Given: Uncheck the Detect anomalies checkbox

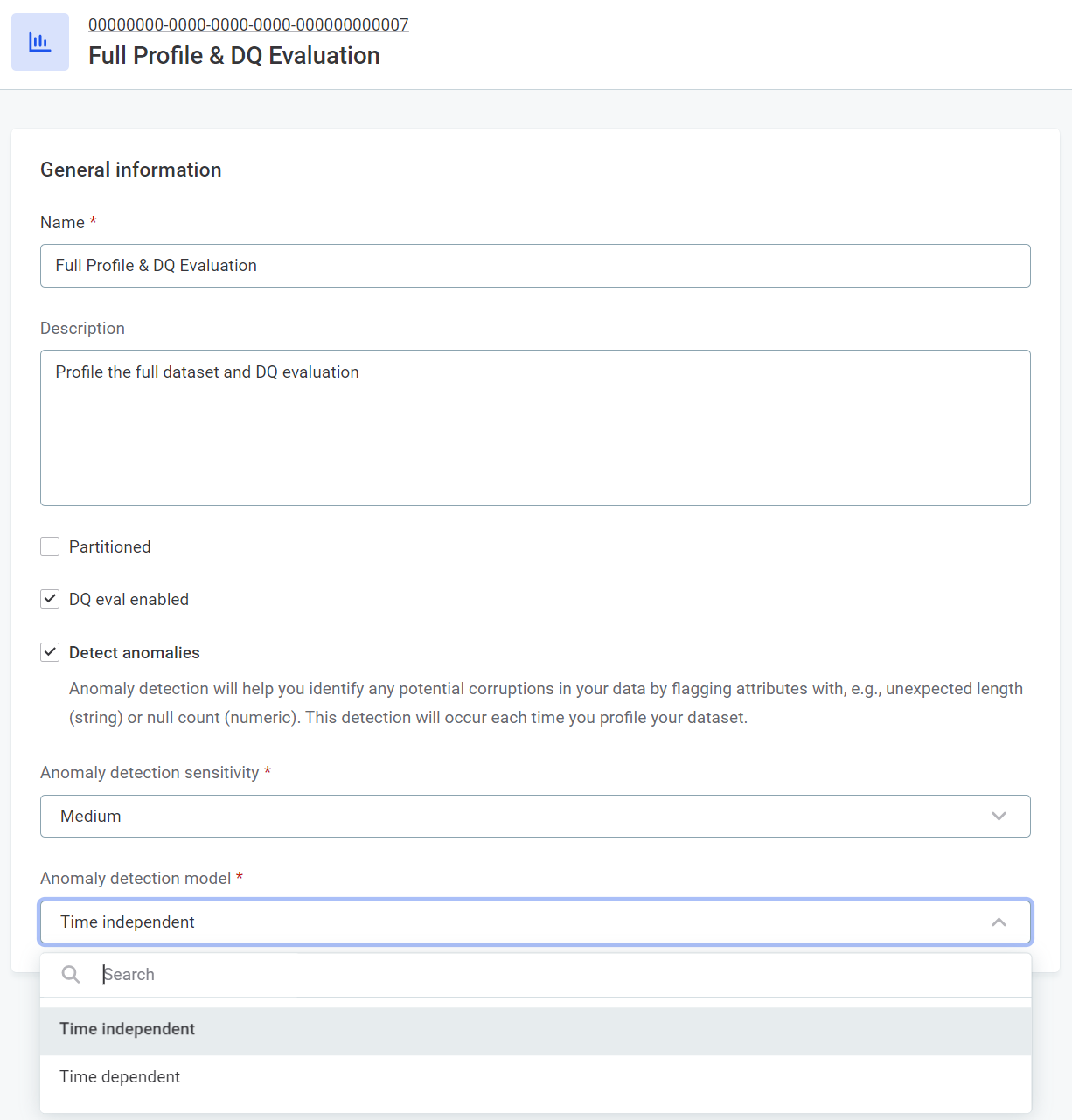Looking at the screenshot, I should point(50,651).
